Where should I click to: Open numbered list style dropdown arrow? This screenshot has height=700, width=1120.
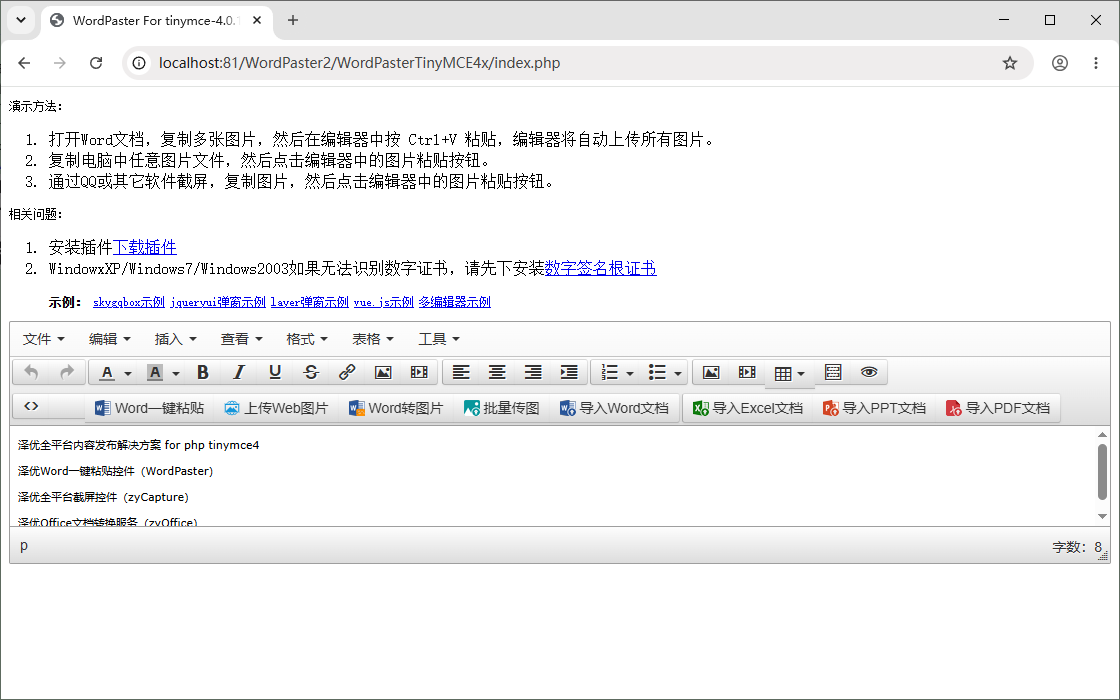(x=630, y=373)
